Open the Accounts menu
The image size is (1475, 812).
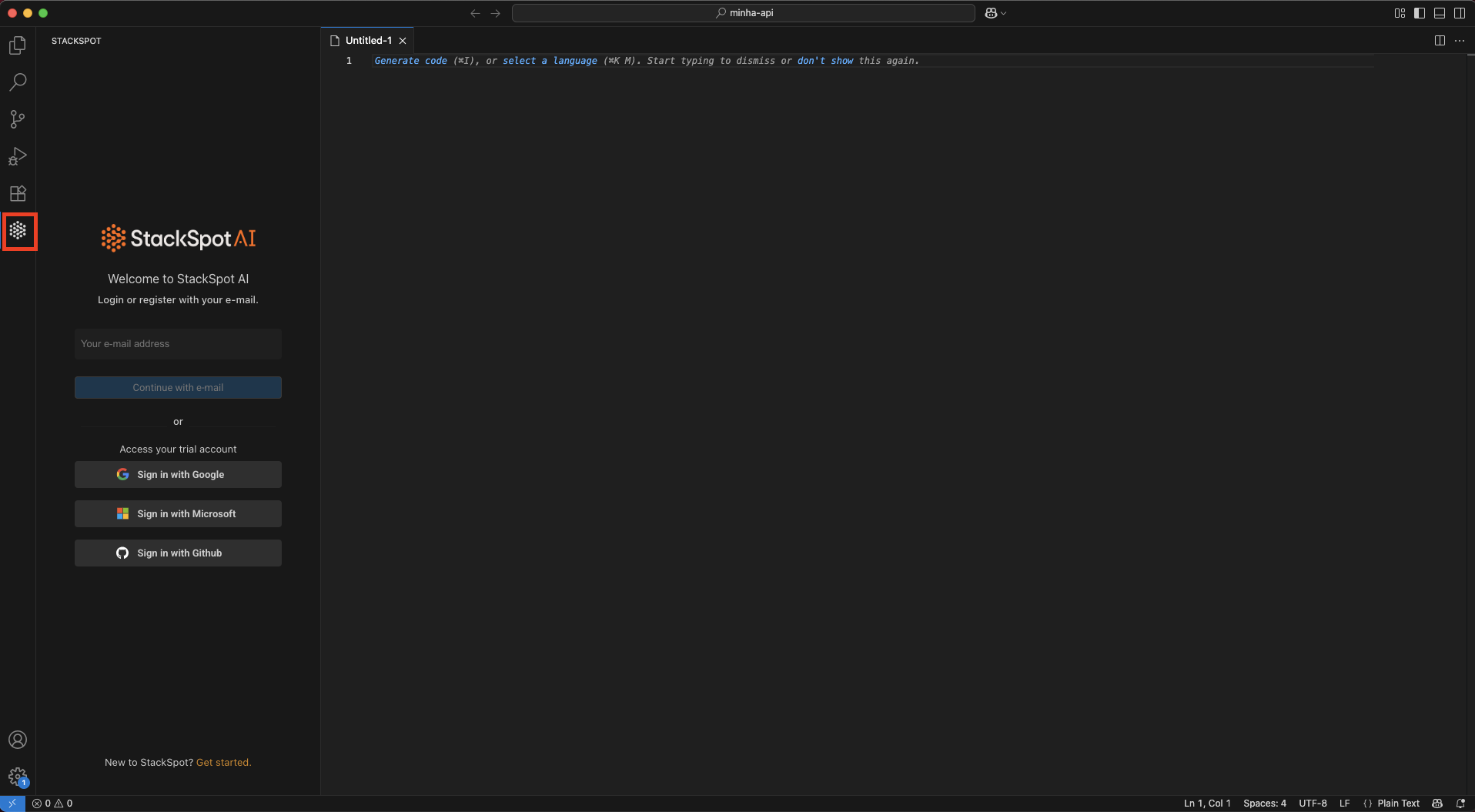(x=18, y=740)
